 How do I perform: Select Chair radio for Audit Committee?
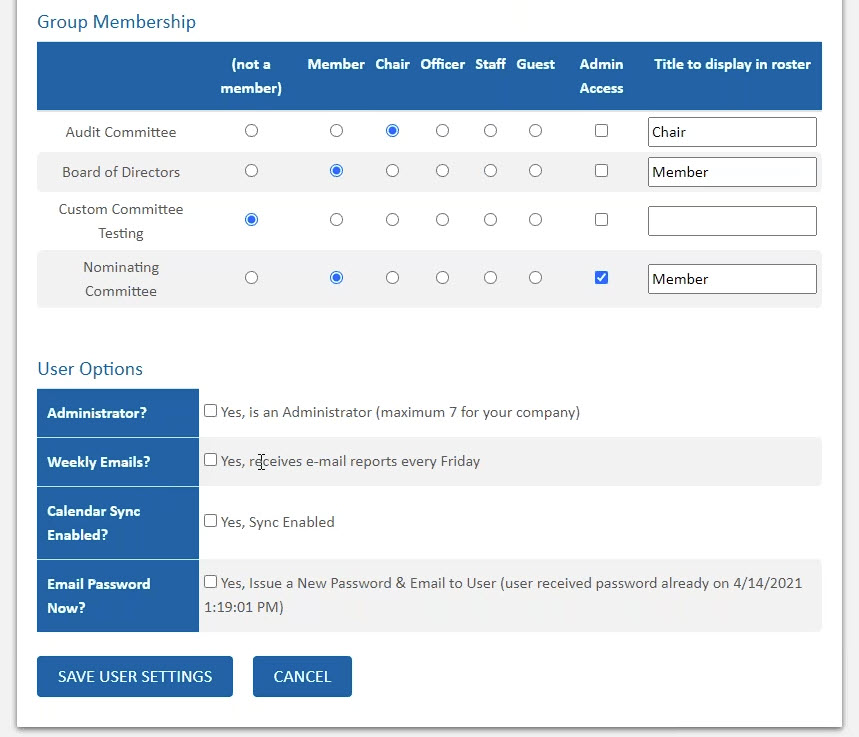[392, 130]
